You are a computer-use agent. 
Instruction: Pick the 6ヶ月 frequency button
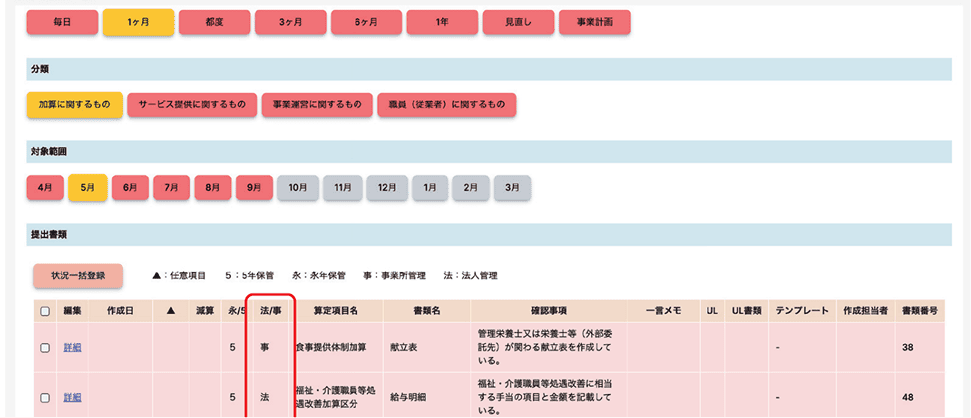(x=367, y=22)
